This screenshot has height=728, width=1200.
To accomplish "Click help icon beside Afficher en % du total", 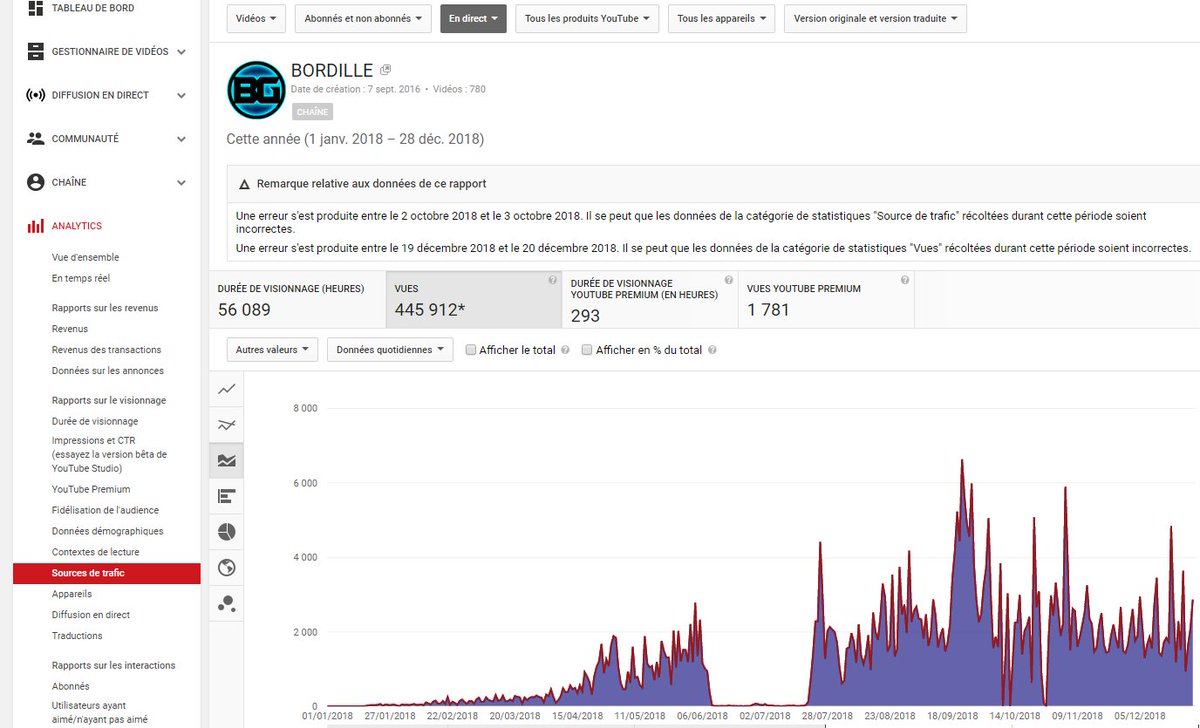I will click(x=712, y=350).
